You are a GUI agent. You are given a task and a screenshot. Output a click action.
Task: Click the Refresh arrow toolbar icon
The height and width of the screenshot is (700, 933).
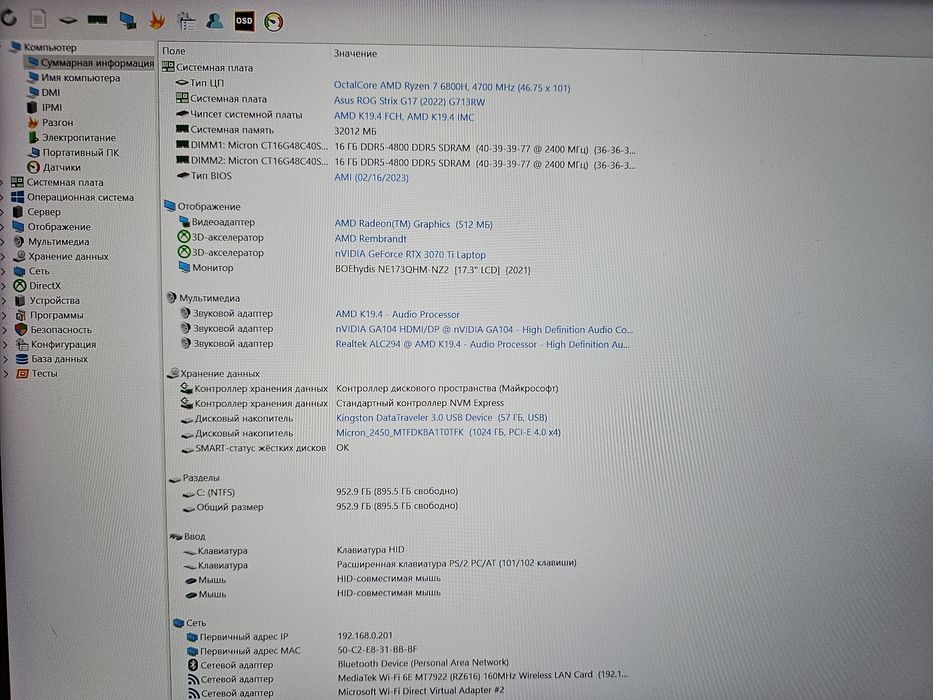(x=9, y=18)
